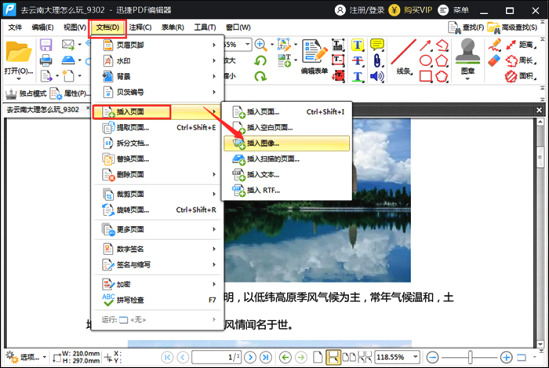This screenshot has height=368, width=549.
Task: Click the 编辑表单 edit form icon
Action: 314,51
